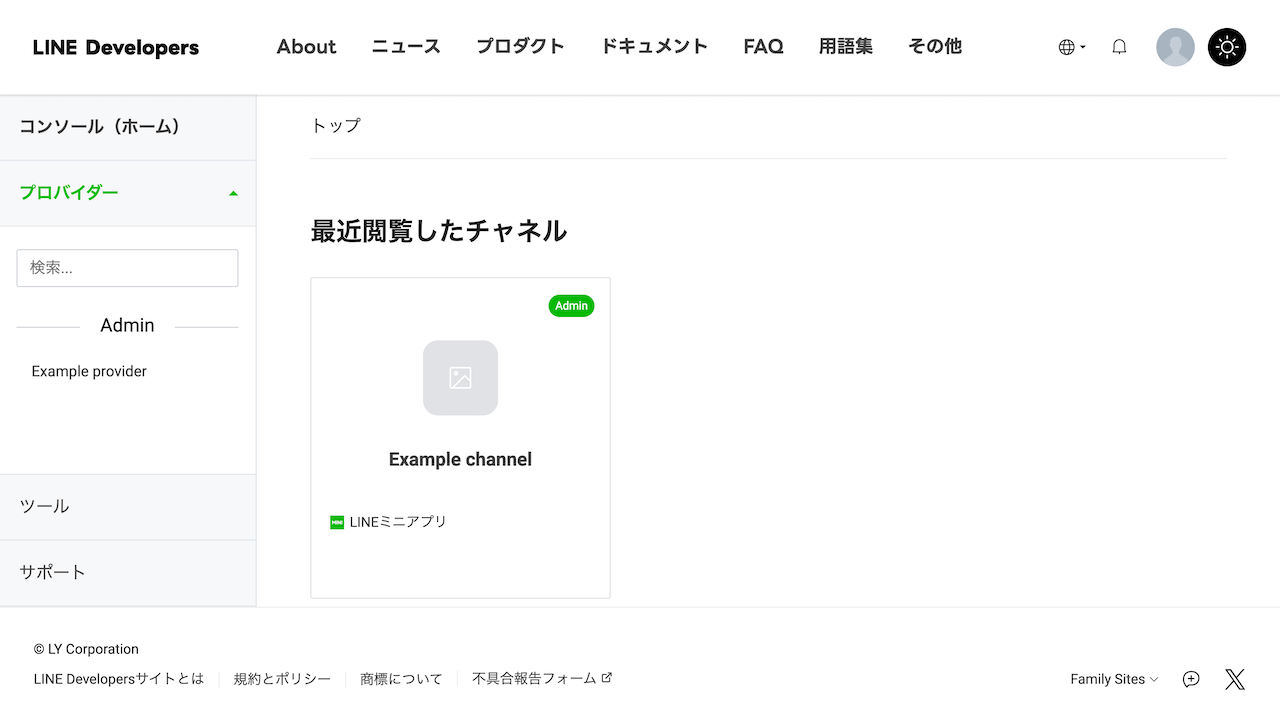Open 不具合報告フォーム external link
Screen dimensions: 1280x715
pos(535,678)
